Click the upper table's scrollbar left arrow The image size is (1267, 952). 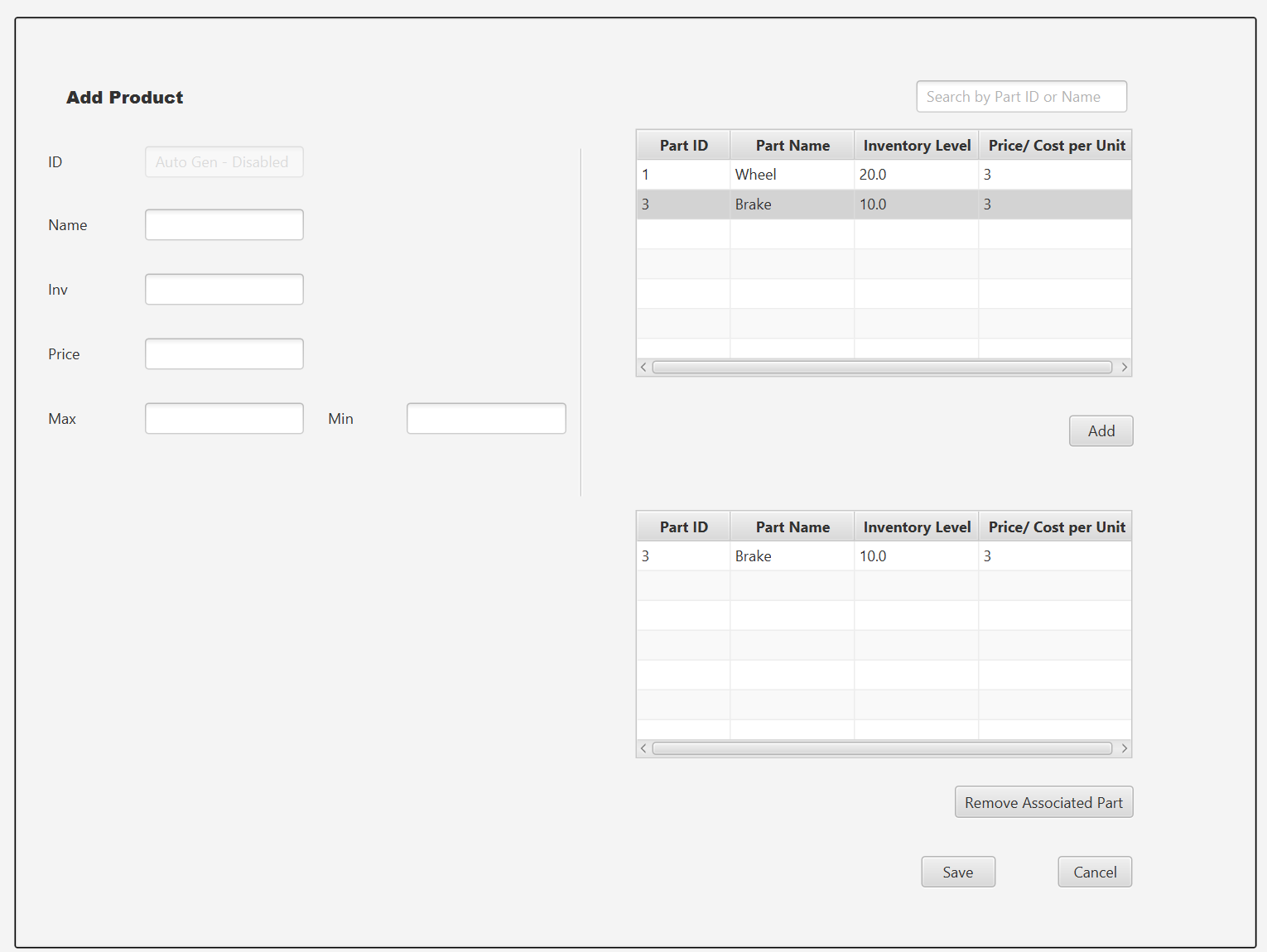644,368
